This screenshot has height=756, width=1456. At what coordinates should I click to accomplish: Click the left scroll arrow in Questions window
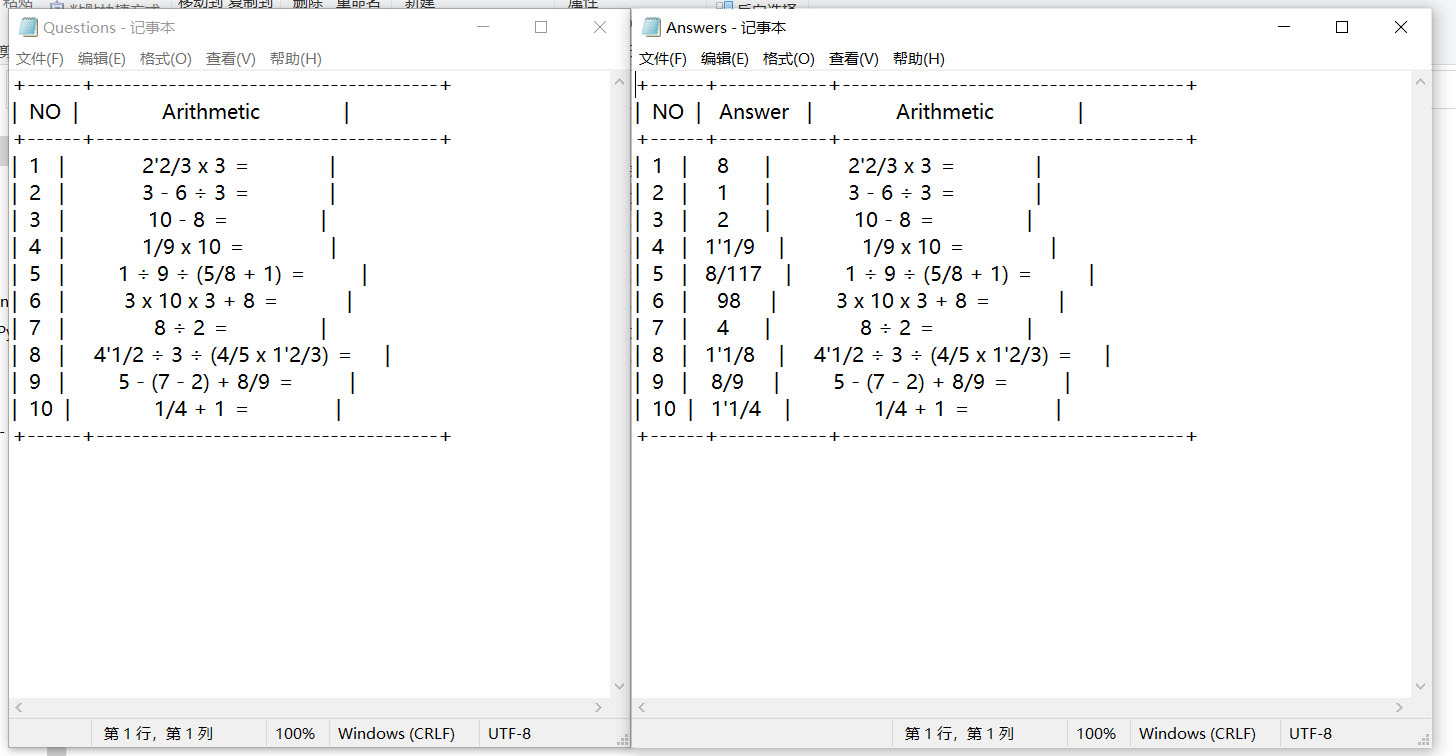click(x=18, y=707)
